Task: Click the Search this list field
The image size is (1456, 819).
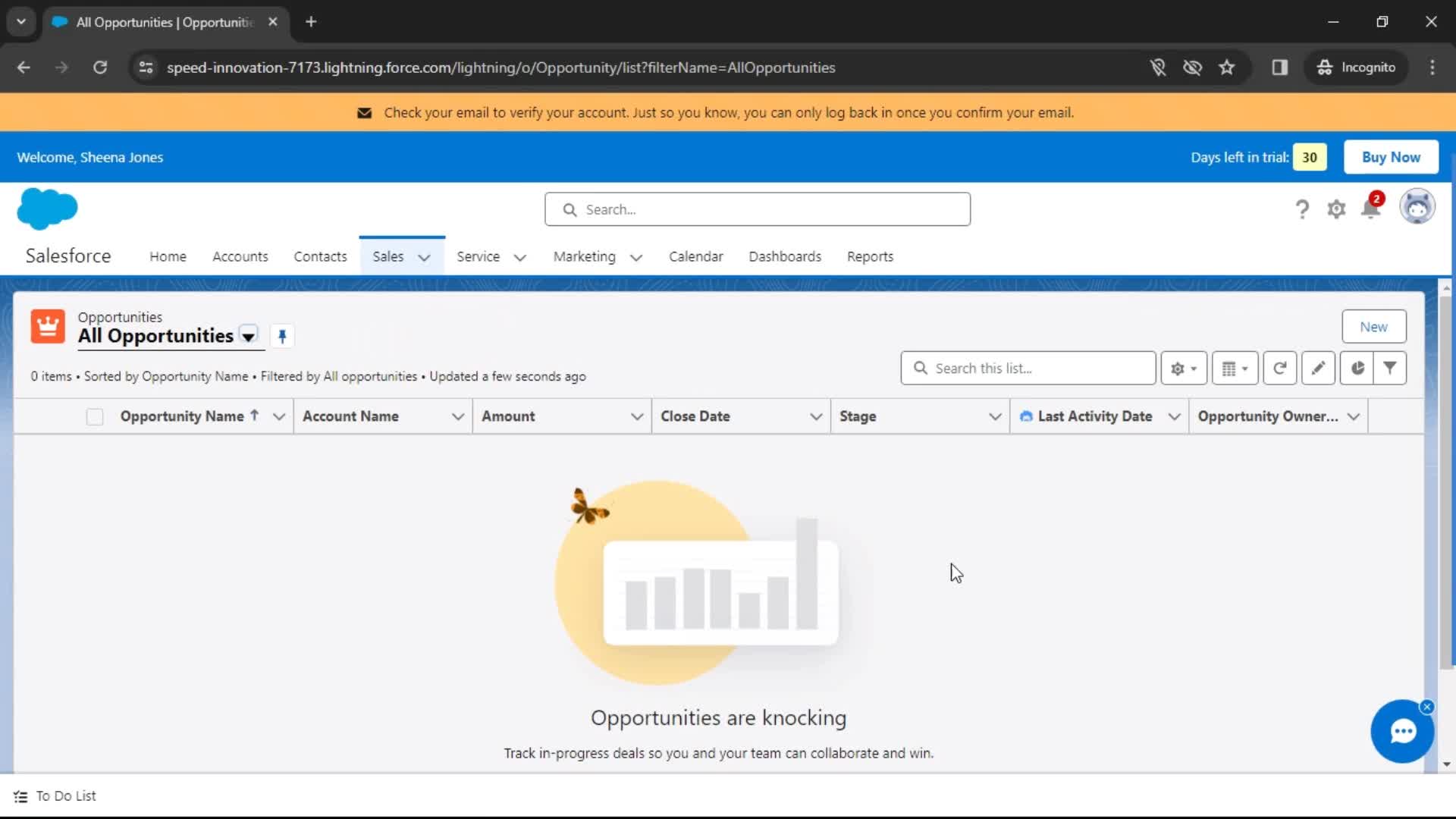Action: [1028, 368]
